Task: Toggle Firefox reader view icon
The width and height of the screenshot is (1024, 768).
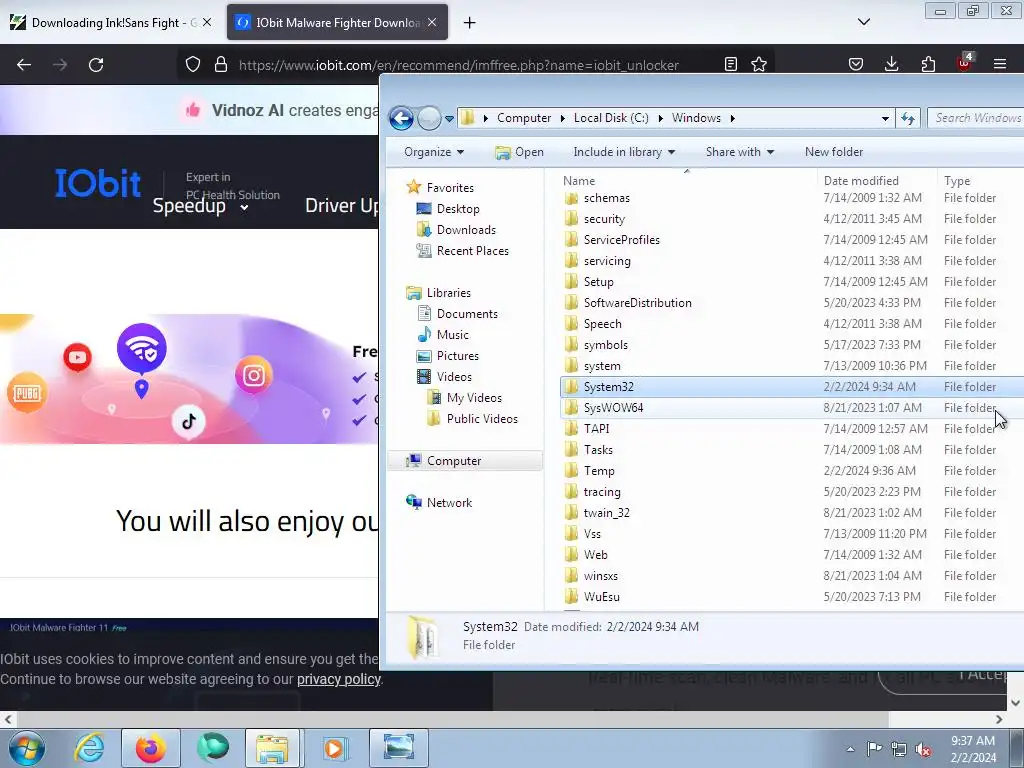Action: pyautogui.click(x=731, y=65)
